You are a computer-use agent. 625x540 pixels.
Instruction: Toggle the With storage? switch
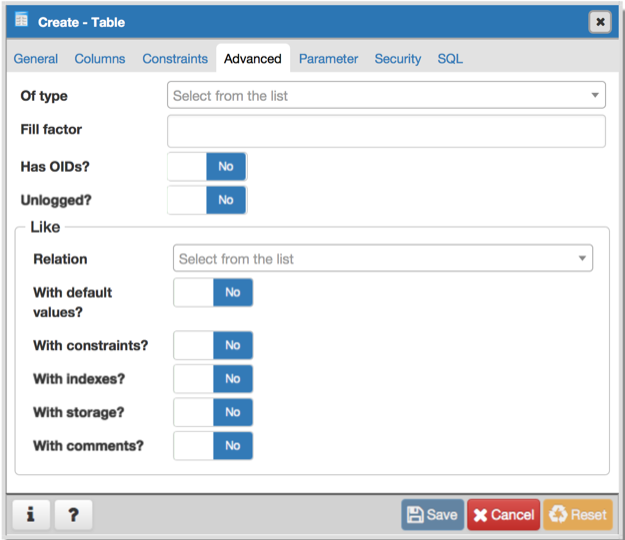point(213,412)
